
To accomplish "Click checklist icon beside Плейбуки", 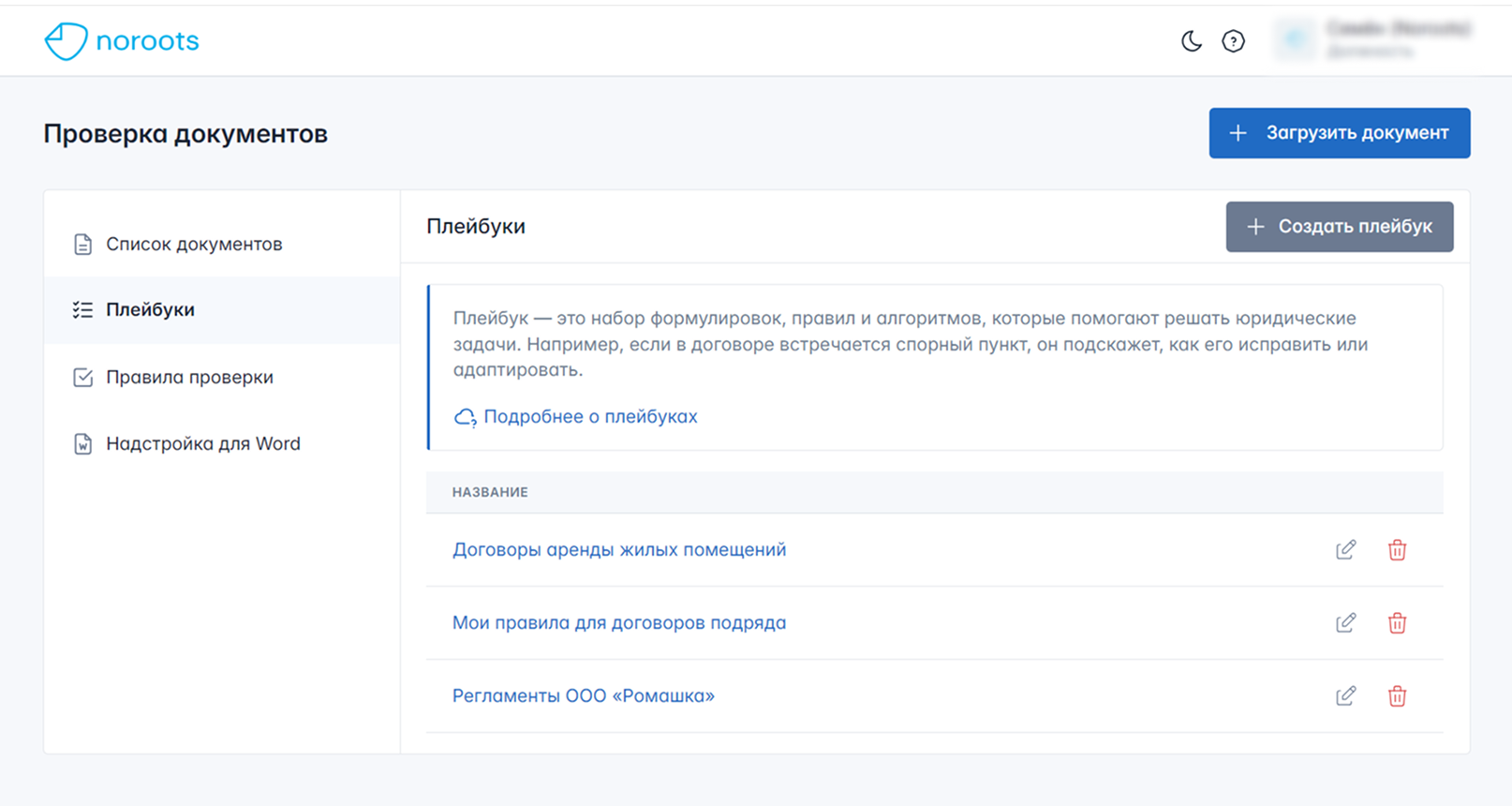I will 82,310.
